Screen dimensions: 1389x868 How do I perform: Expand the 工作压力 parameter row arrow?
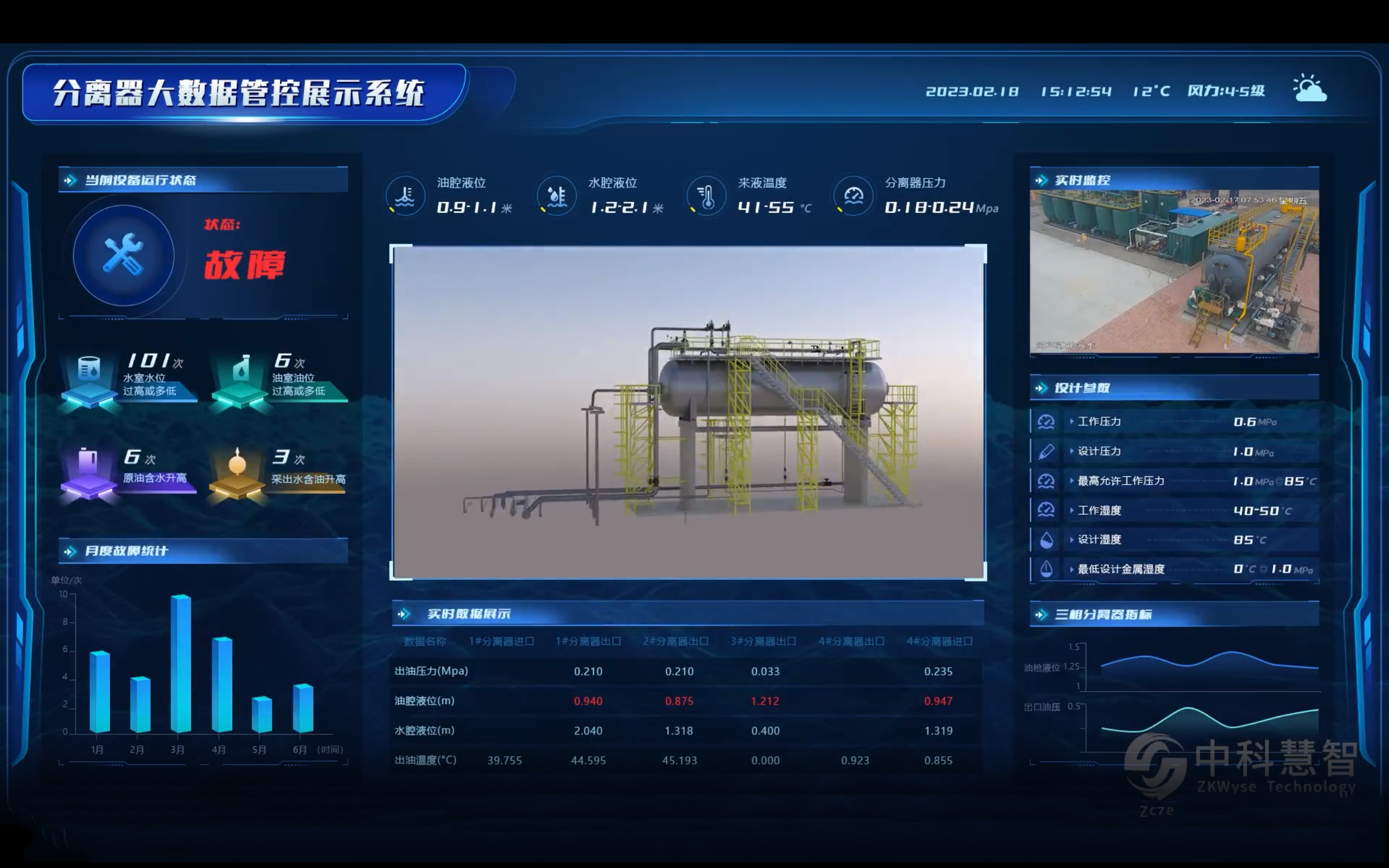click(1072, 422)
